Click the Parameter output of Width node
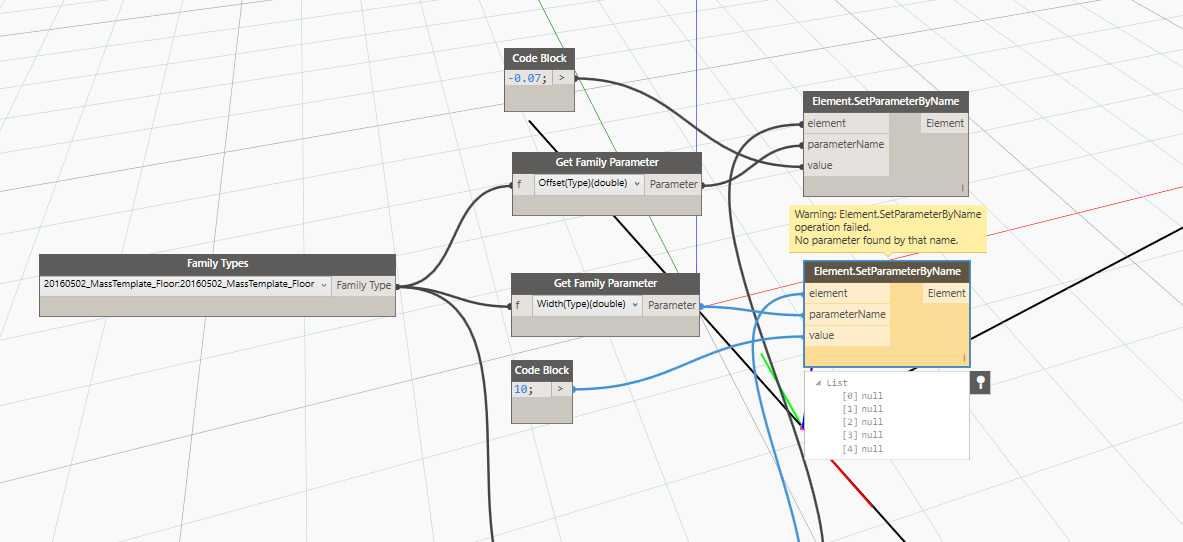The height and width of the screenshot is (542, 1183). click(671, 305)
